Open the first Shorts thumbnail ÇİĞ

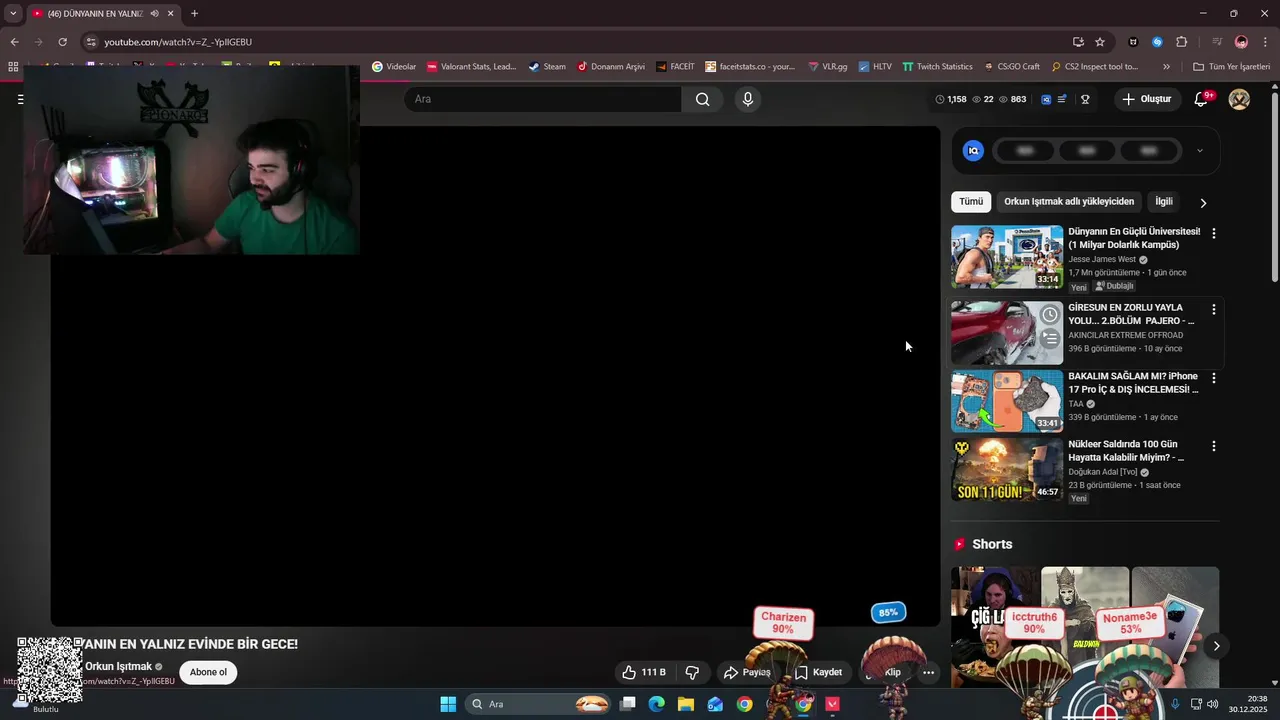[x=995, y=626]
